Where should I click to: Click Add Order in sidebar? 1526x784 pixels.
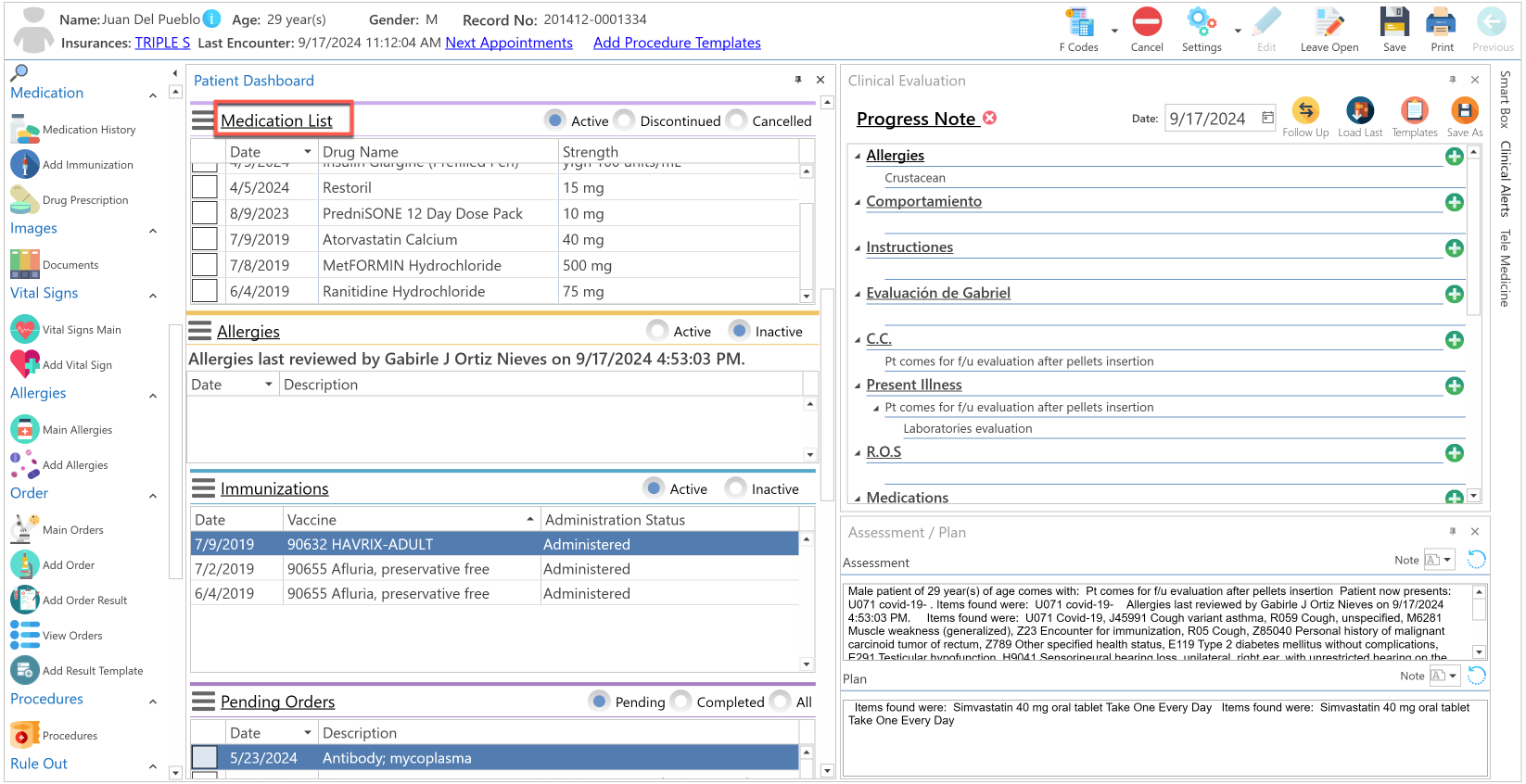tap(54, 565)
